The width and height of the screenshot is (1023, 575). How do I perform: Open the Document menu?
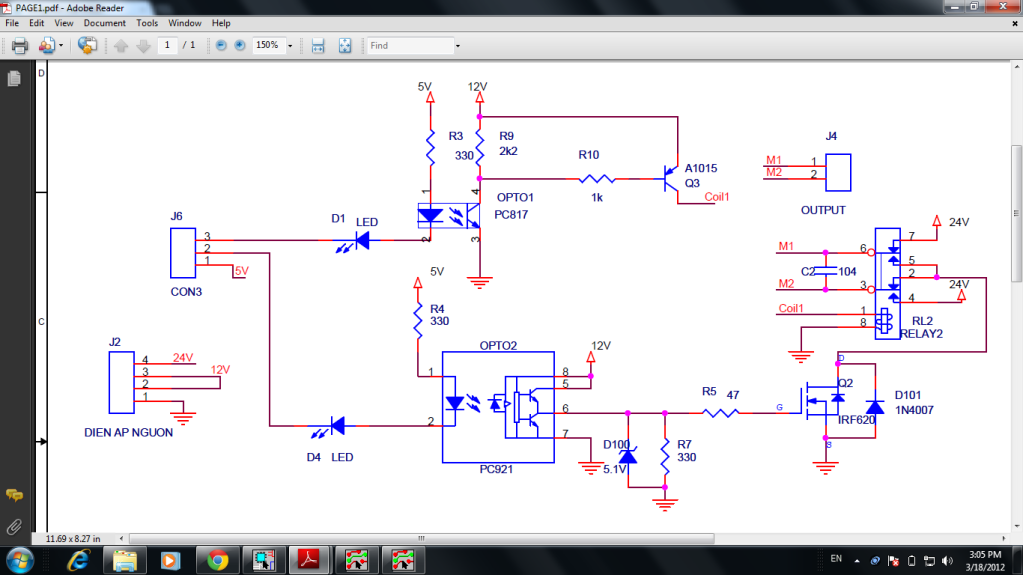click(104, 23)
